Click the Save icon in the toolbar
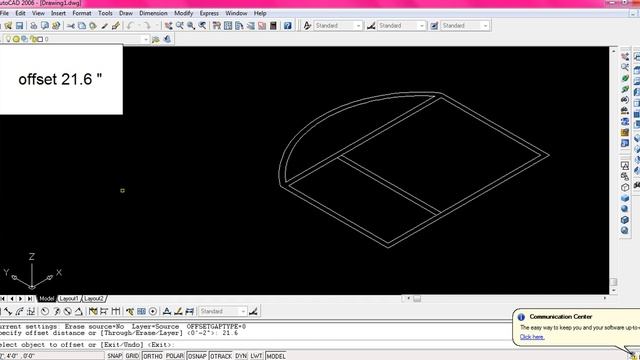This screenshot has height=360, width=640. [x=19, y=26]
